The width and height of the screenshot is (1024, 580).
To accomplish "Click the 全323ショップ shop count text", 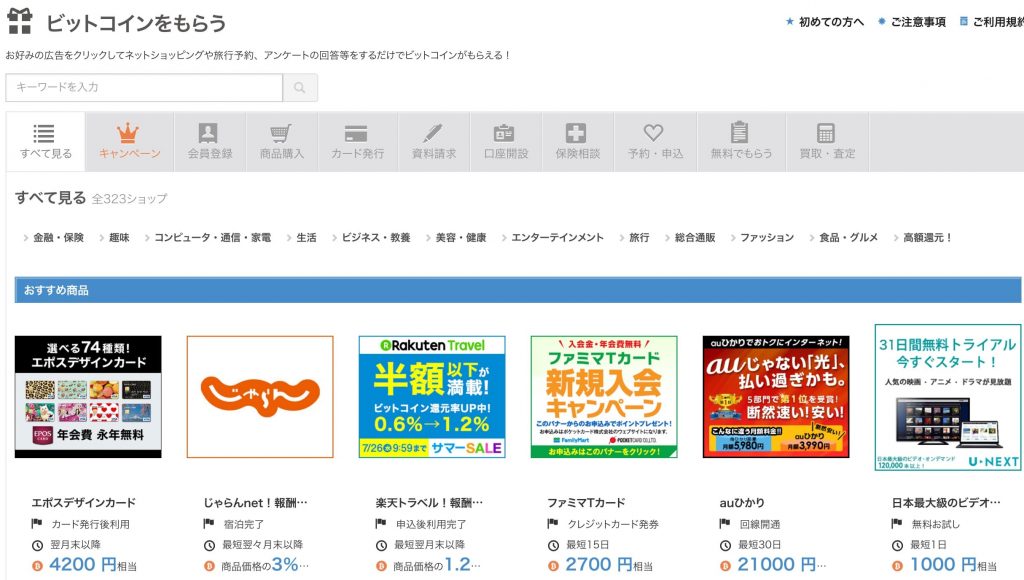I will (129, 199).
